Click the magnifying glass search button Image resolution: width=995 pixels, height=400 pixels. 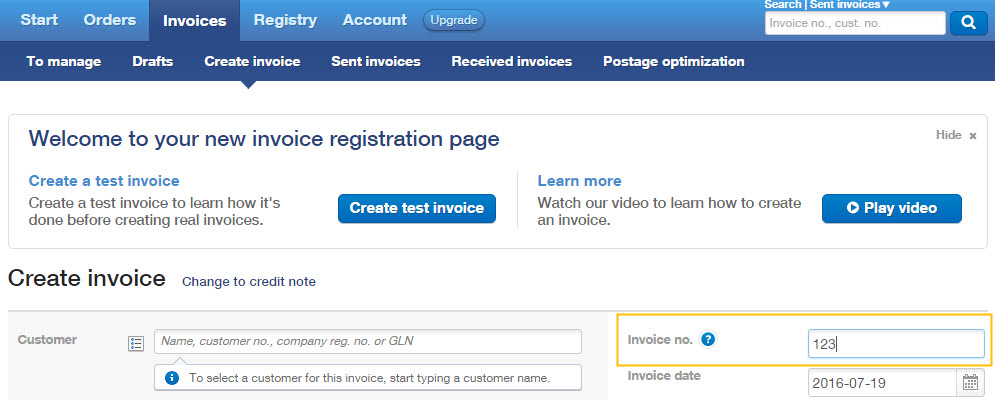968,23
